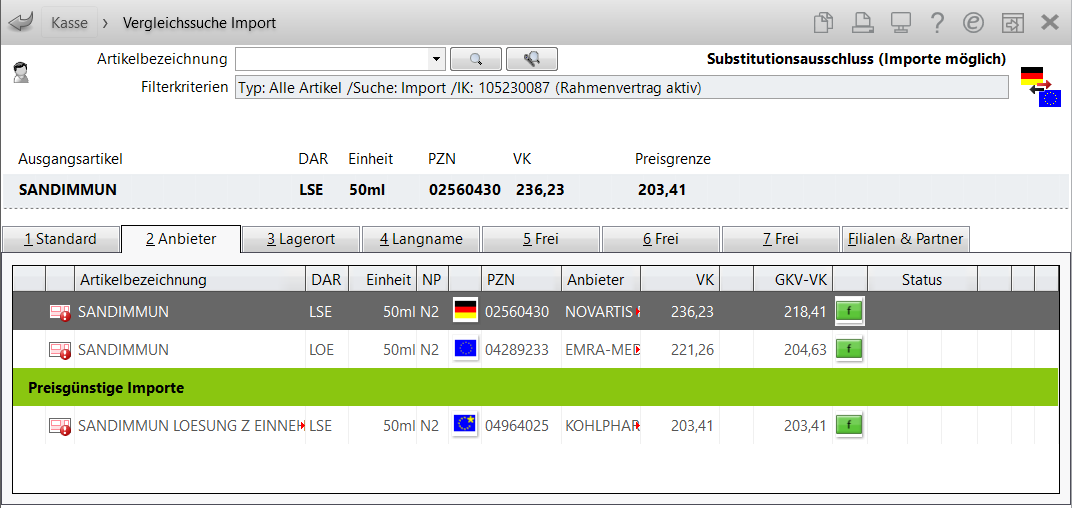Select PZN 04964025 cell
The height and width of the screenshot is (508, 1072).
tap(517, 425)
